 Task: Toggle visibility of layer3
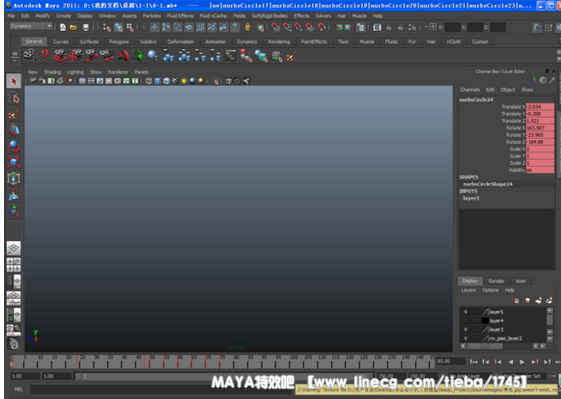pos(465,330)
